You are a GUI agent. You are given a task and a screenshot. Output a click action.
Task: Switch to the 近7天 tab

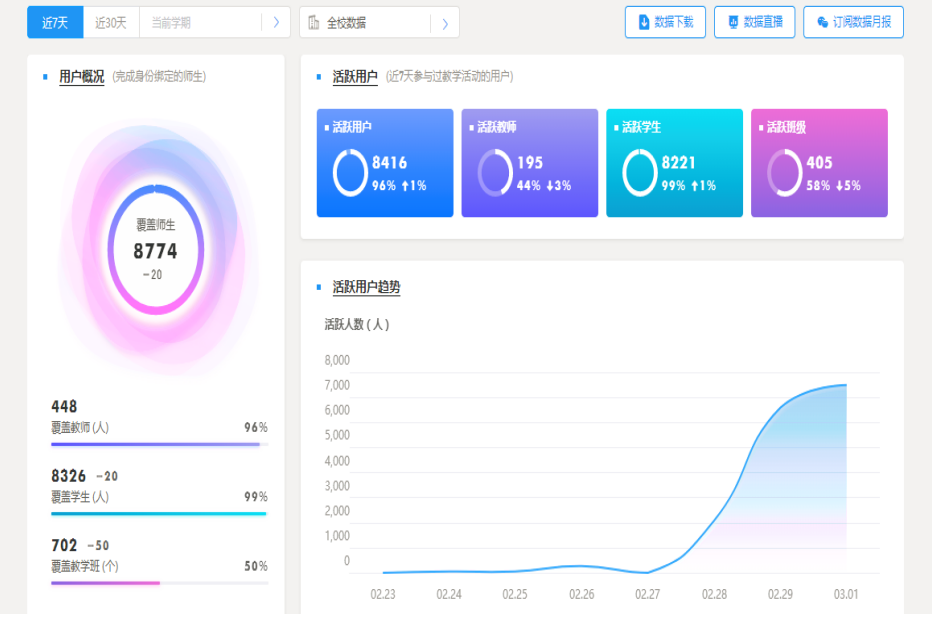(55, 22)
